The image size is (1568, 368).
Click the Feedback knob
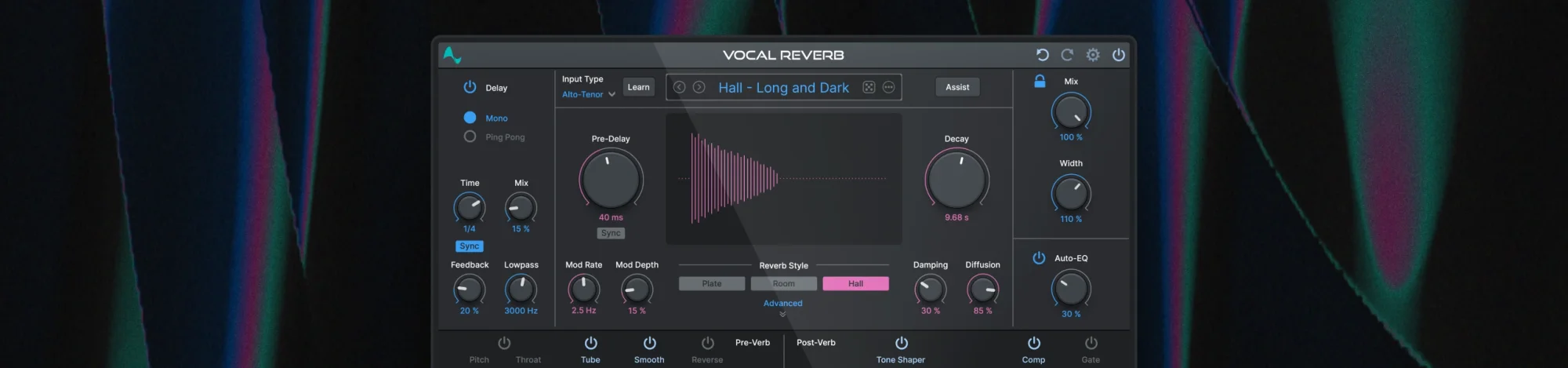[470, 290]
